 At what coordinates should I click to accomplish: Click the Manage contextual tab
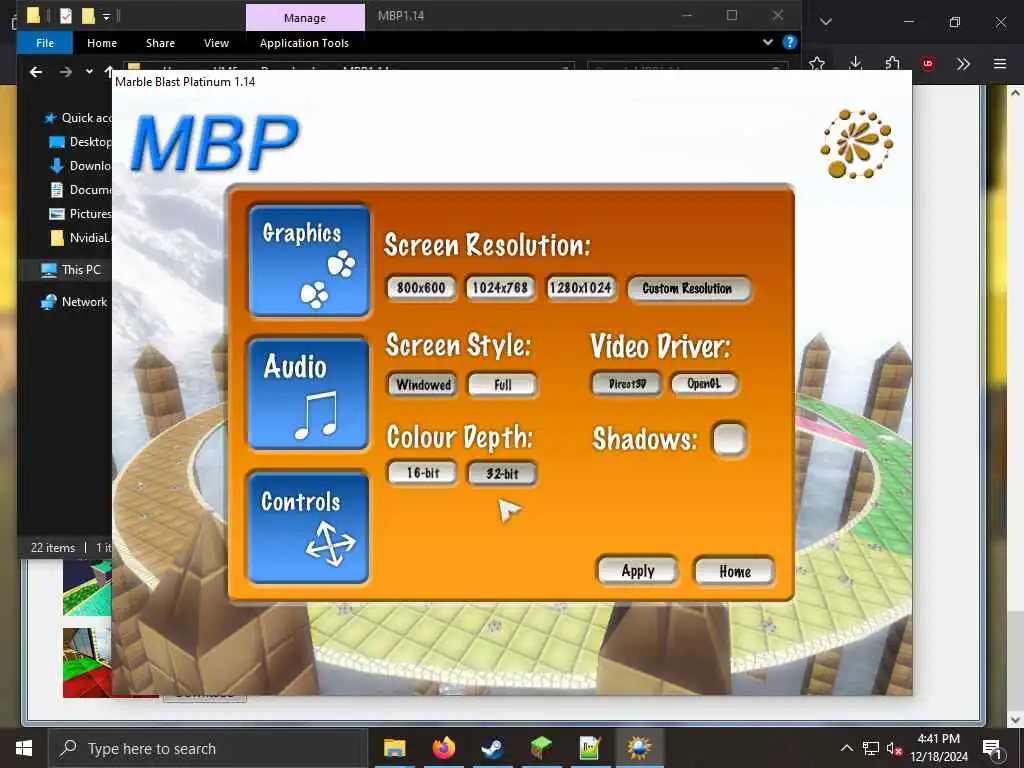point(305,18)
